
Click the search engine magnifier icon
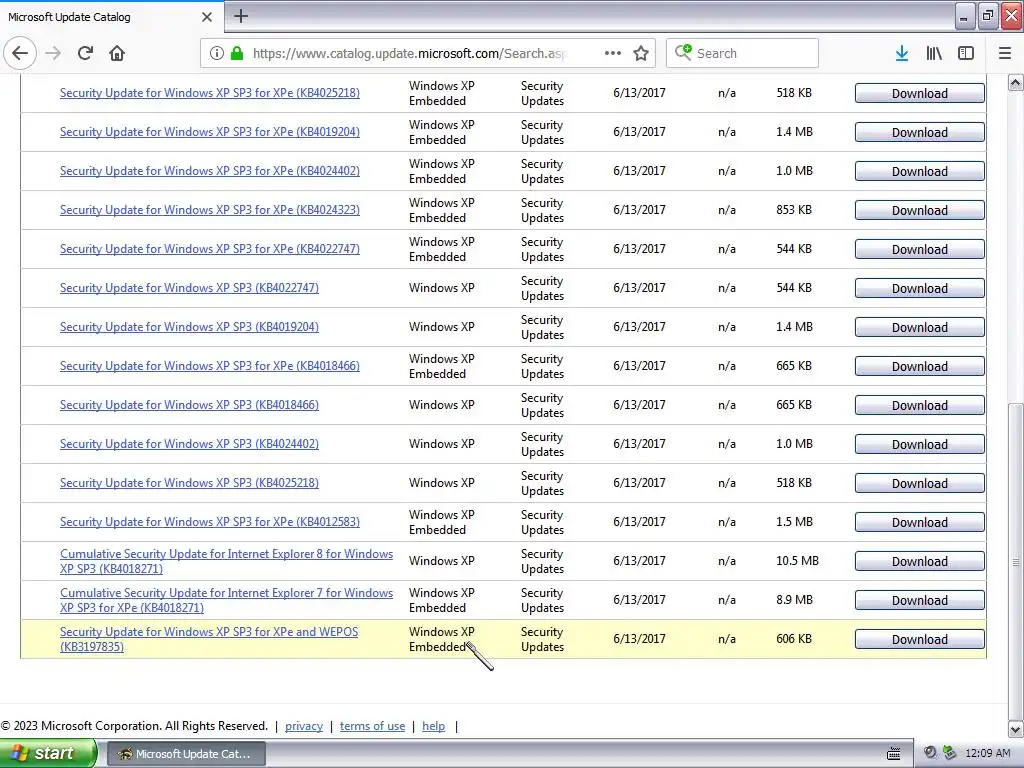tap(683, 52)
